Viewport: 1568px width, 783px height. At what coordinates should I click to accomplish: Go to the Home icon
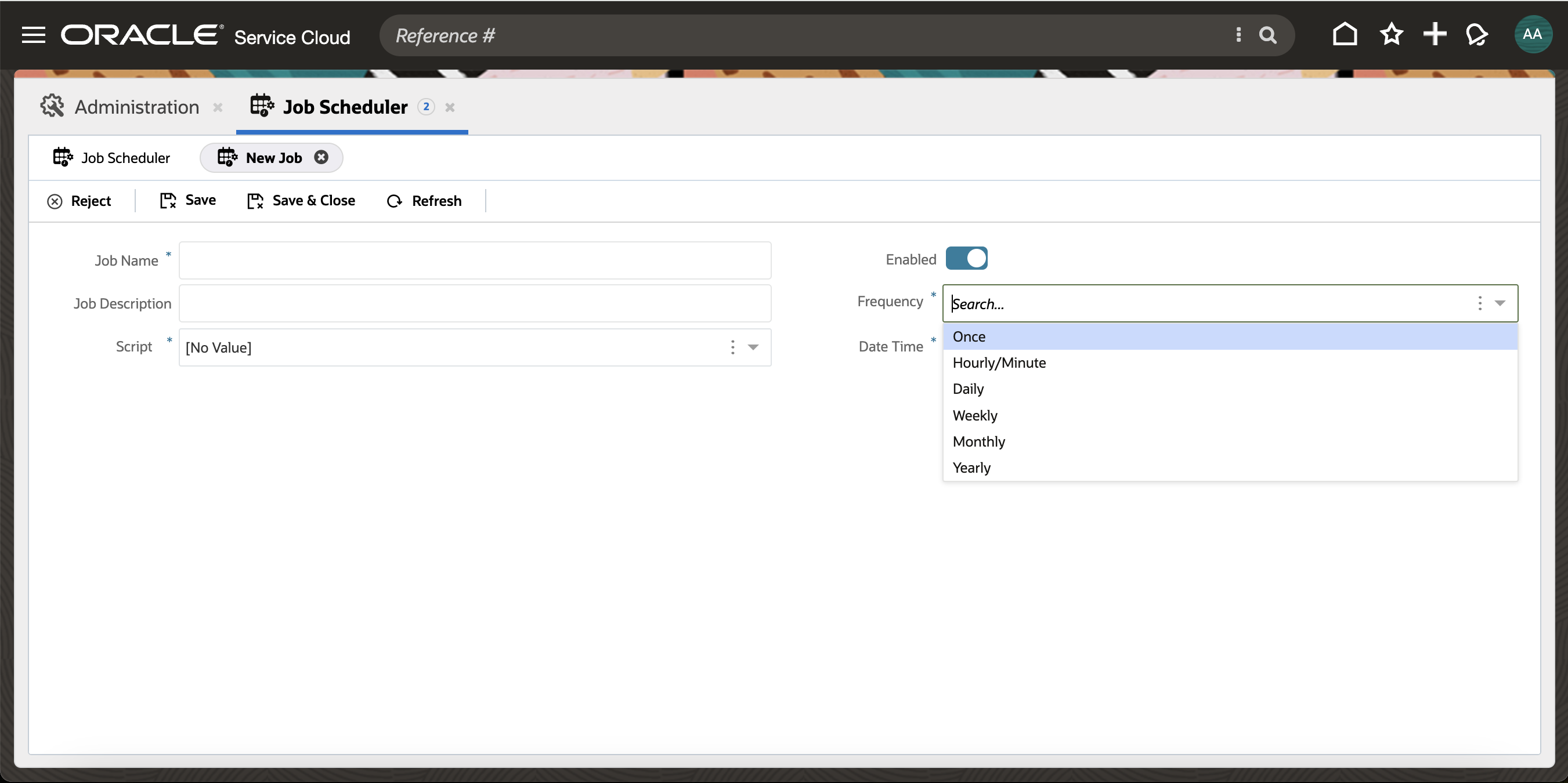tap(1345, 35)
